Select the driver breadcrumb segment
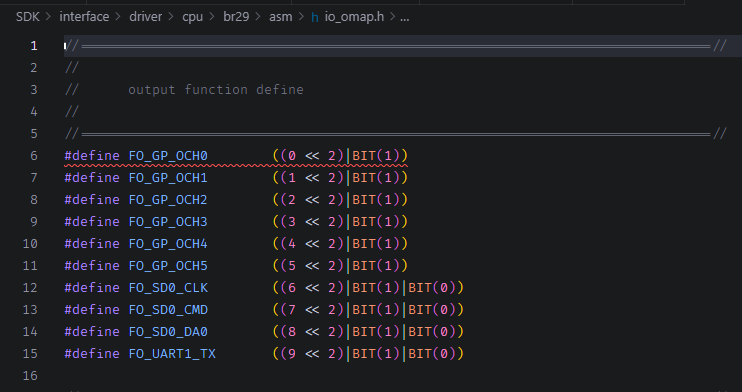The width and height of the screenshot is (742, 392). pyautogui.click(x=146, y=17)
